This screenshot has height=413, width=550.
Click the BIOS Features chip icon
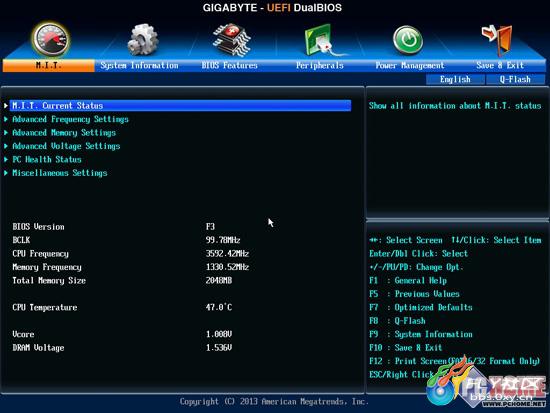click(x=231, y=39)
